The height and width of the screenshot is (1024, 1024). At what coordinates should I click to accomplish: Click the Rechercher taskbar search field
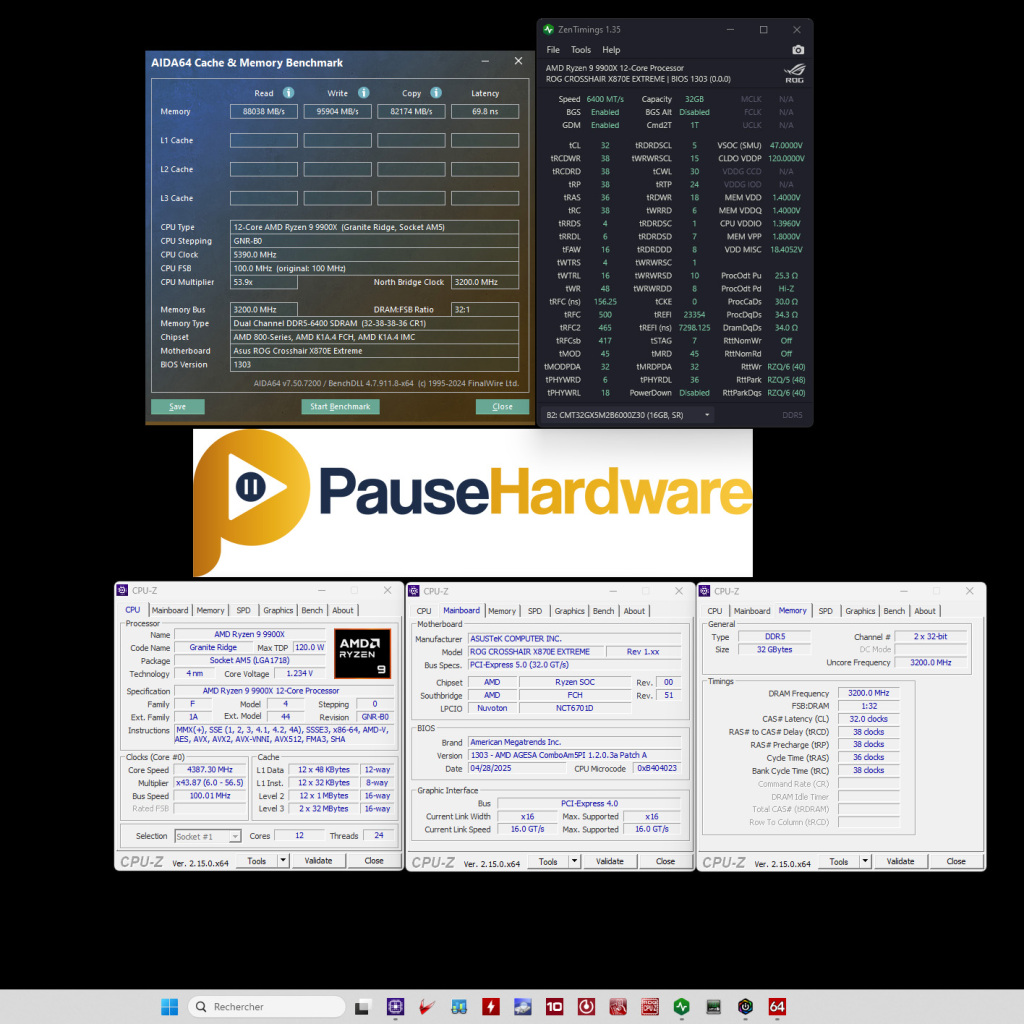[266, 1006]
